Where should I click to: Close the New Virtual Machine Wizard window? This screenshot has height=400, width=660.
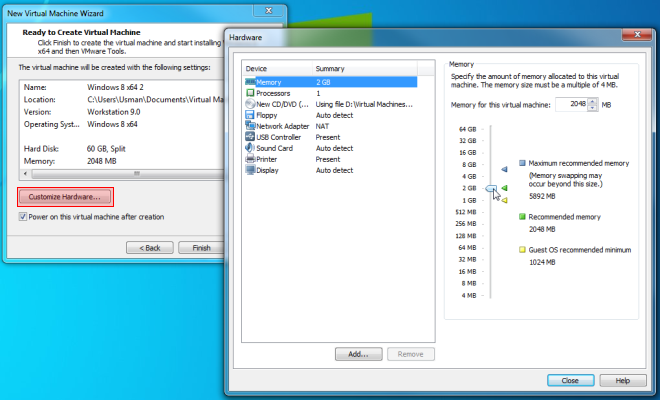pyautogui.click(x=269, y=11)
